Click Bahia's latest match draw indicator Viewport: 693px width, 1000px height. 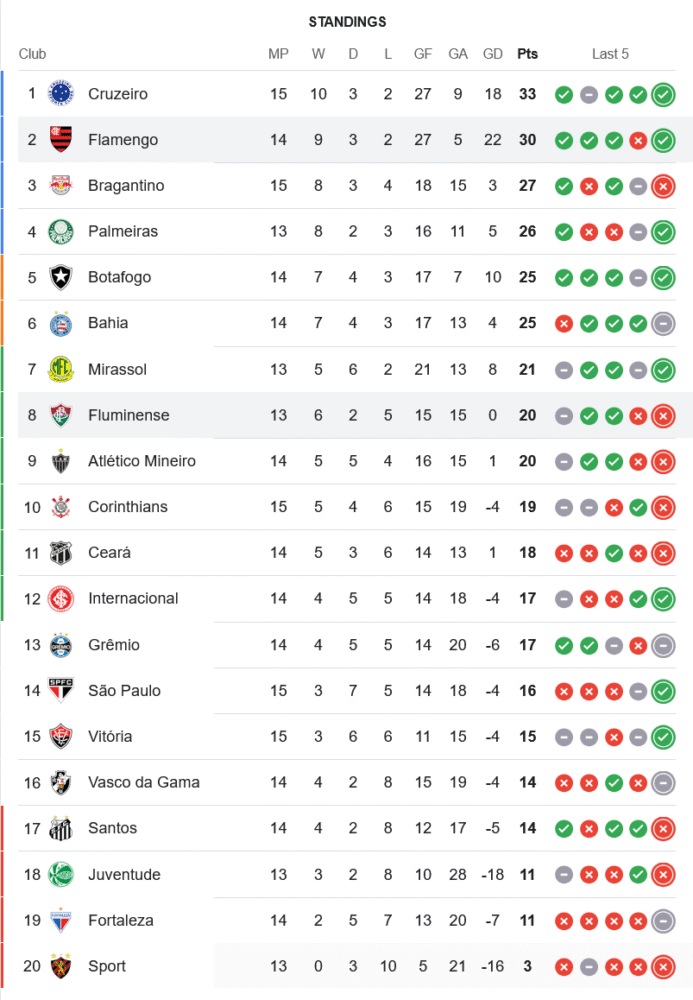(662, 323)
